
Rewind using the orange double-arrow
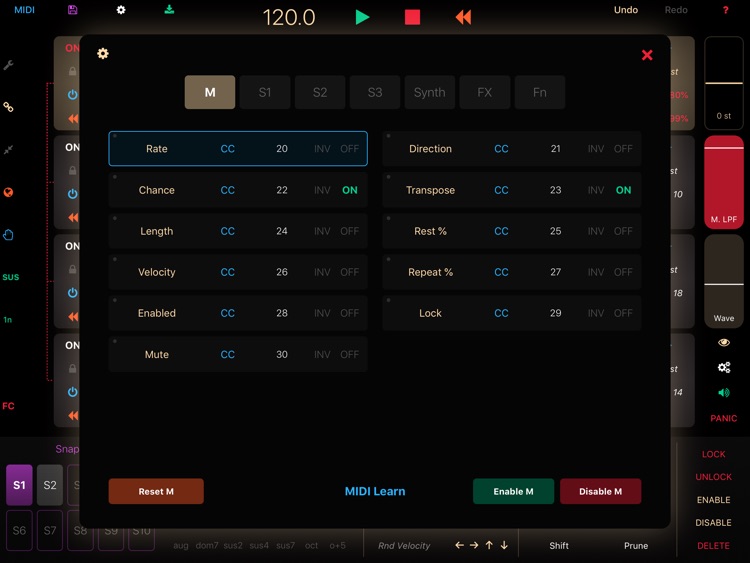(x=463, y=17)
